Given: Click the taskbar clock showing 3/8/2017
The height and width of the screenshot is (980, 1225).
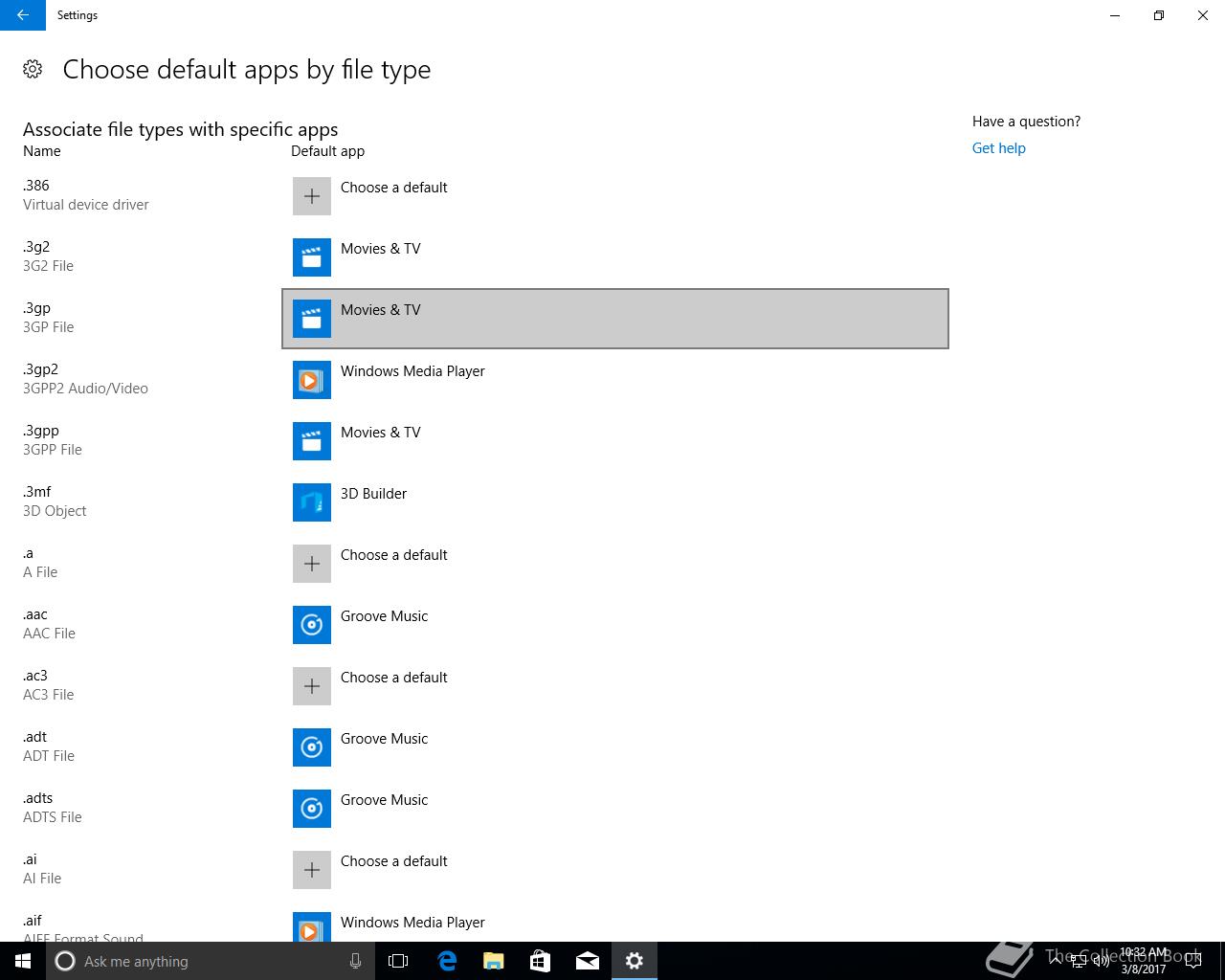Looking at the screenshot, I should click(1143, 961).
